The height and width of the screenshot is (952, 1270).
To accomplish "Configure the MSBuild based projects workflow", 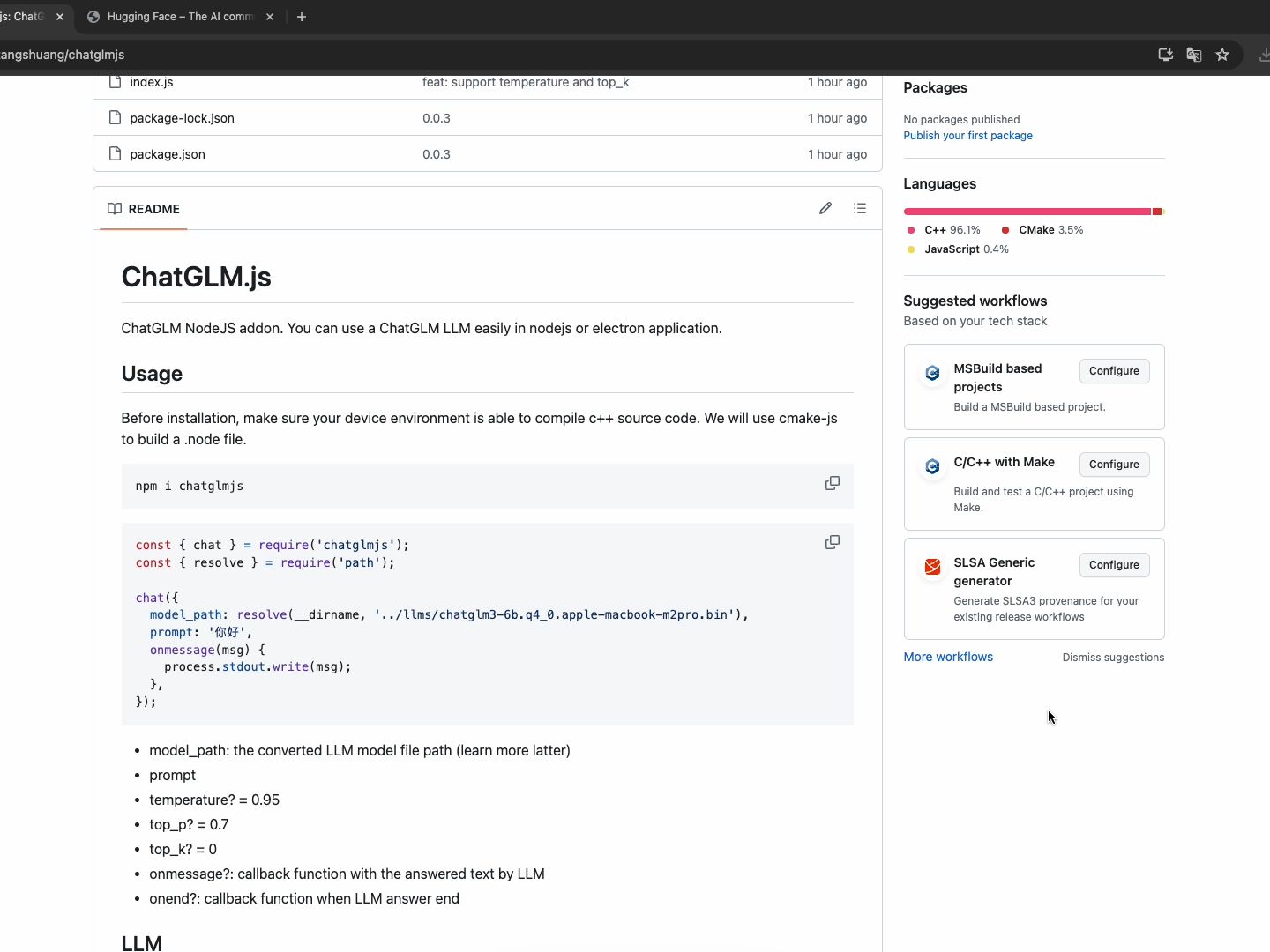I will coord(1114,371).
